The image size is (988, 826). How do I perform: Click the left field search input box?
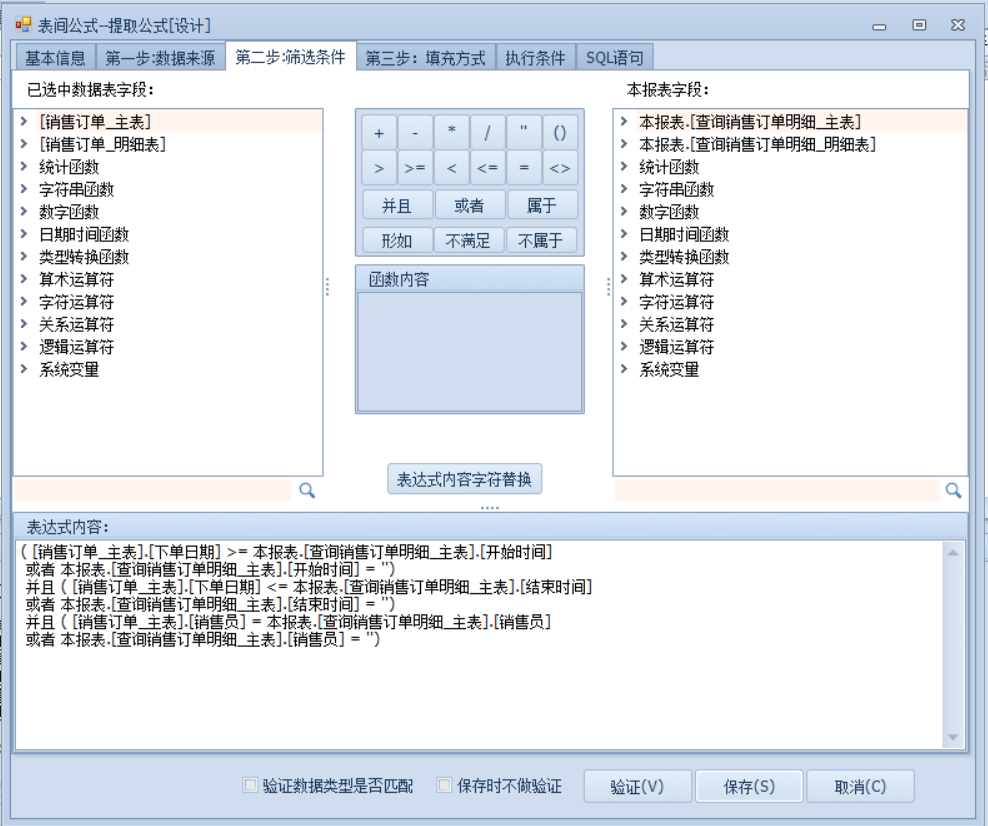coord(153,490)
